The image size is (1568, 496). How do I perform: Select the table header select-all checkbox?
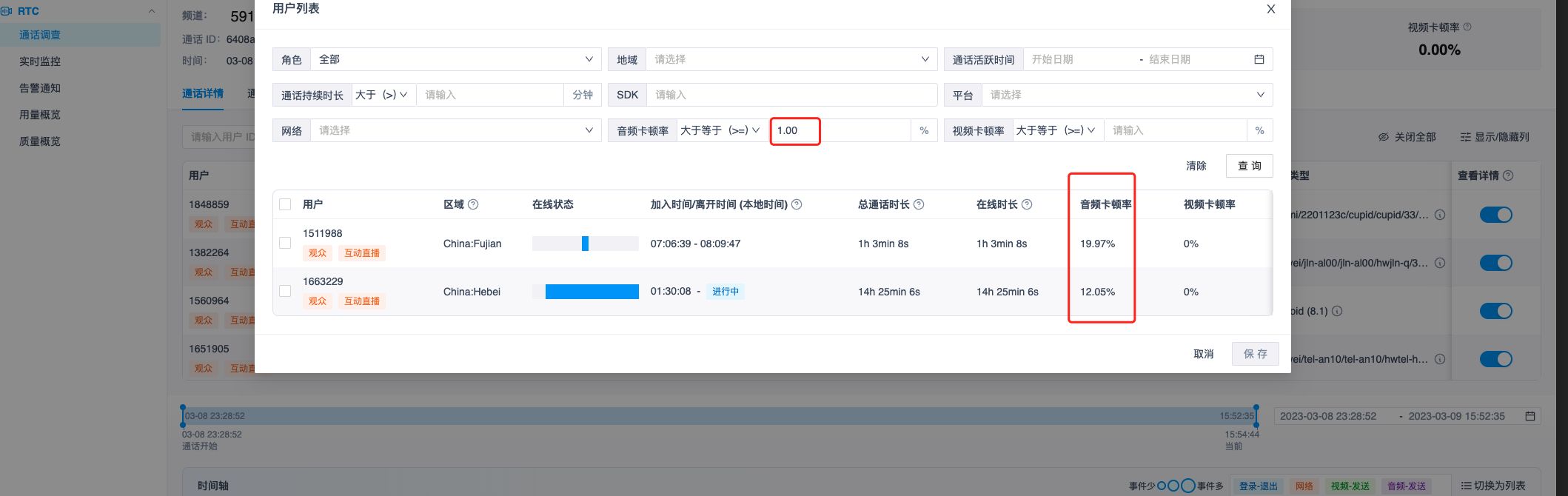tap(285, 204)
